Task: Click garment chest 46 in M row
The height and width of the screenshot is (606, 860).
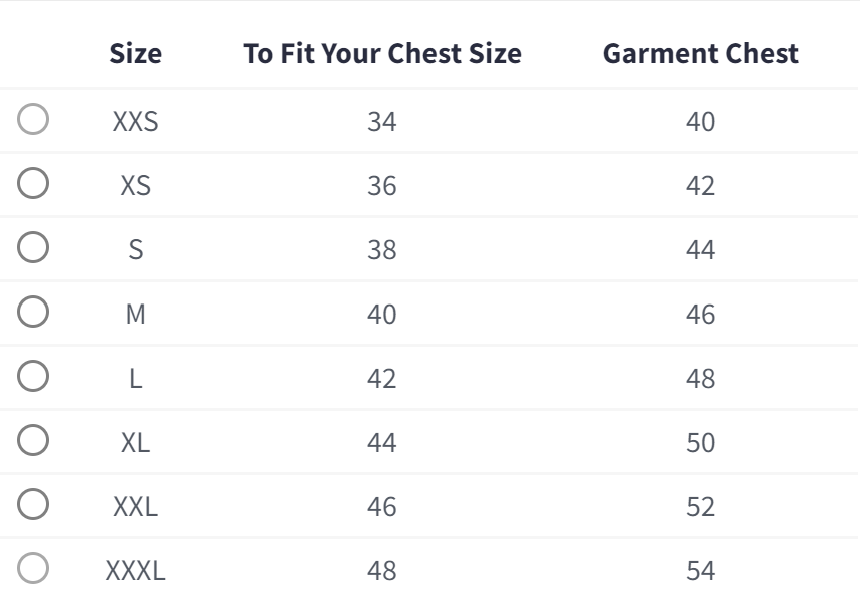Action: pyautogui.click(x=700, y=314)
